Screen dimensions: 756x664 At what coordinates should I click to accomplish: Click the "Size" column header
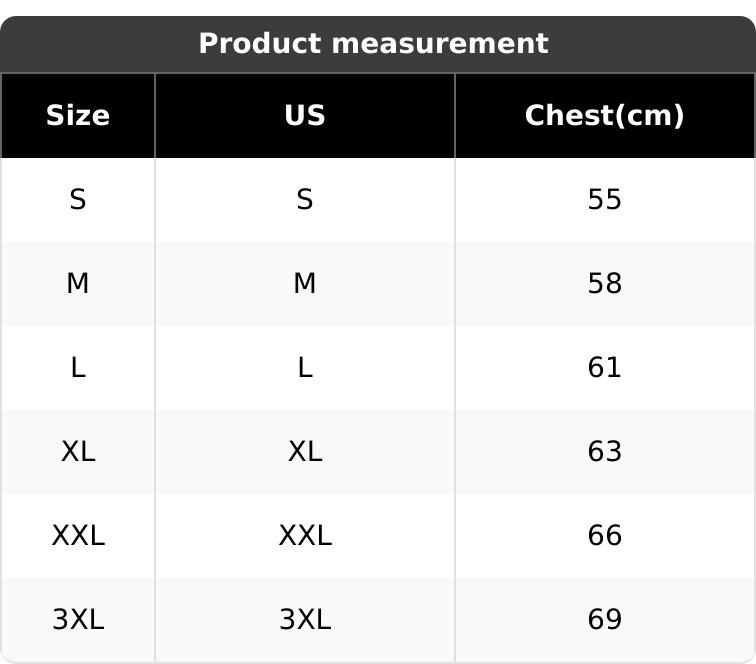tap(78, 116)
